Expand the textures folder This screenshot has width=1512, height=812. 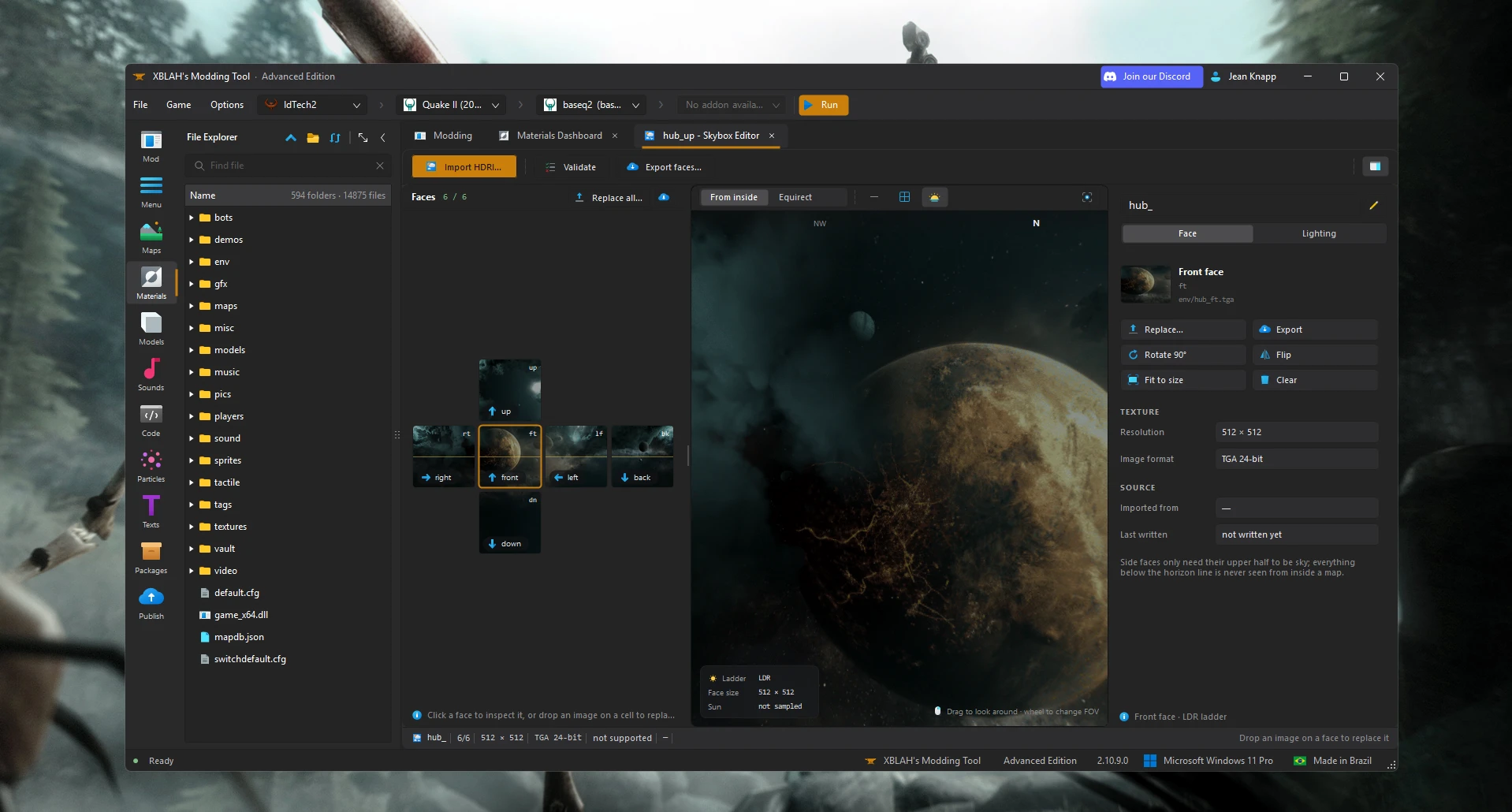click(191, 527)
